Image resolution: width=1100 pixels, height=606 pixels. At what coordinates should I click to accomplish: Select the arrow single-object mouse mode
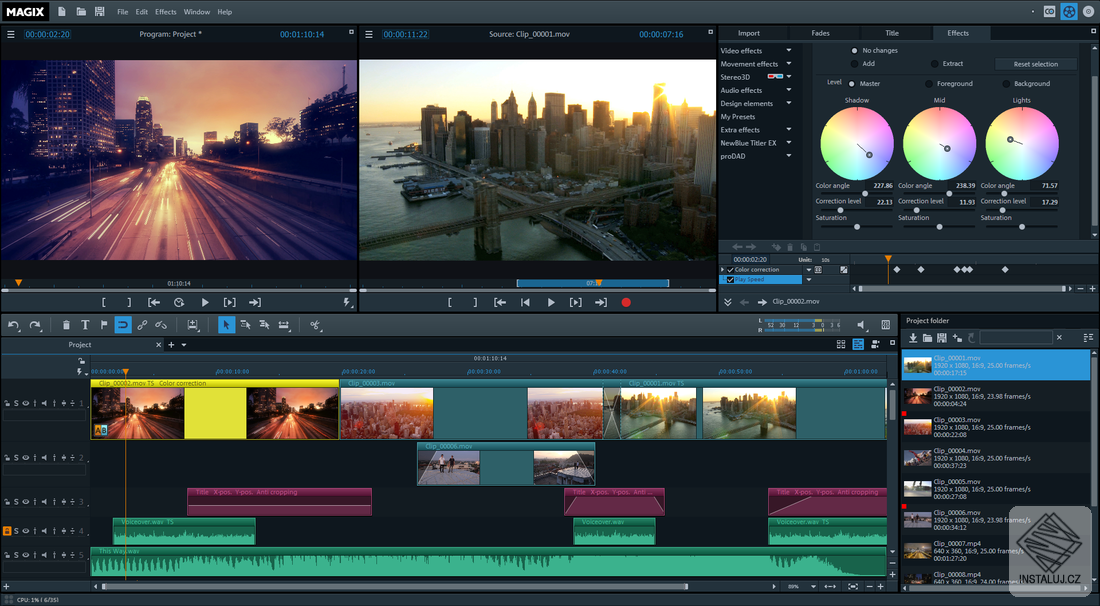[x=226, y=325]
